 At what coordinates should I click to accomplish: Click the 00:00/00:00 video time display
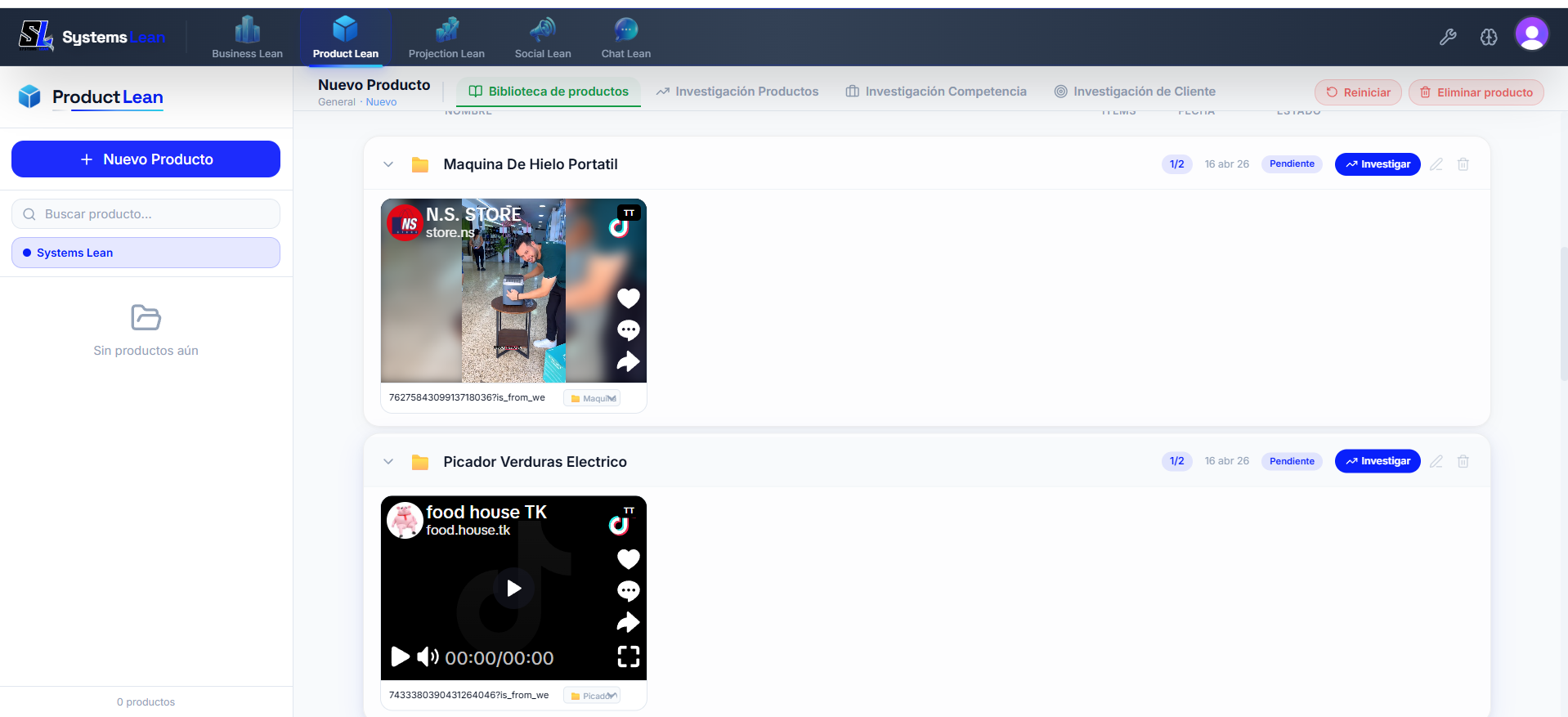[499, 658]
